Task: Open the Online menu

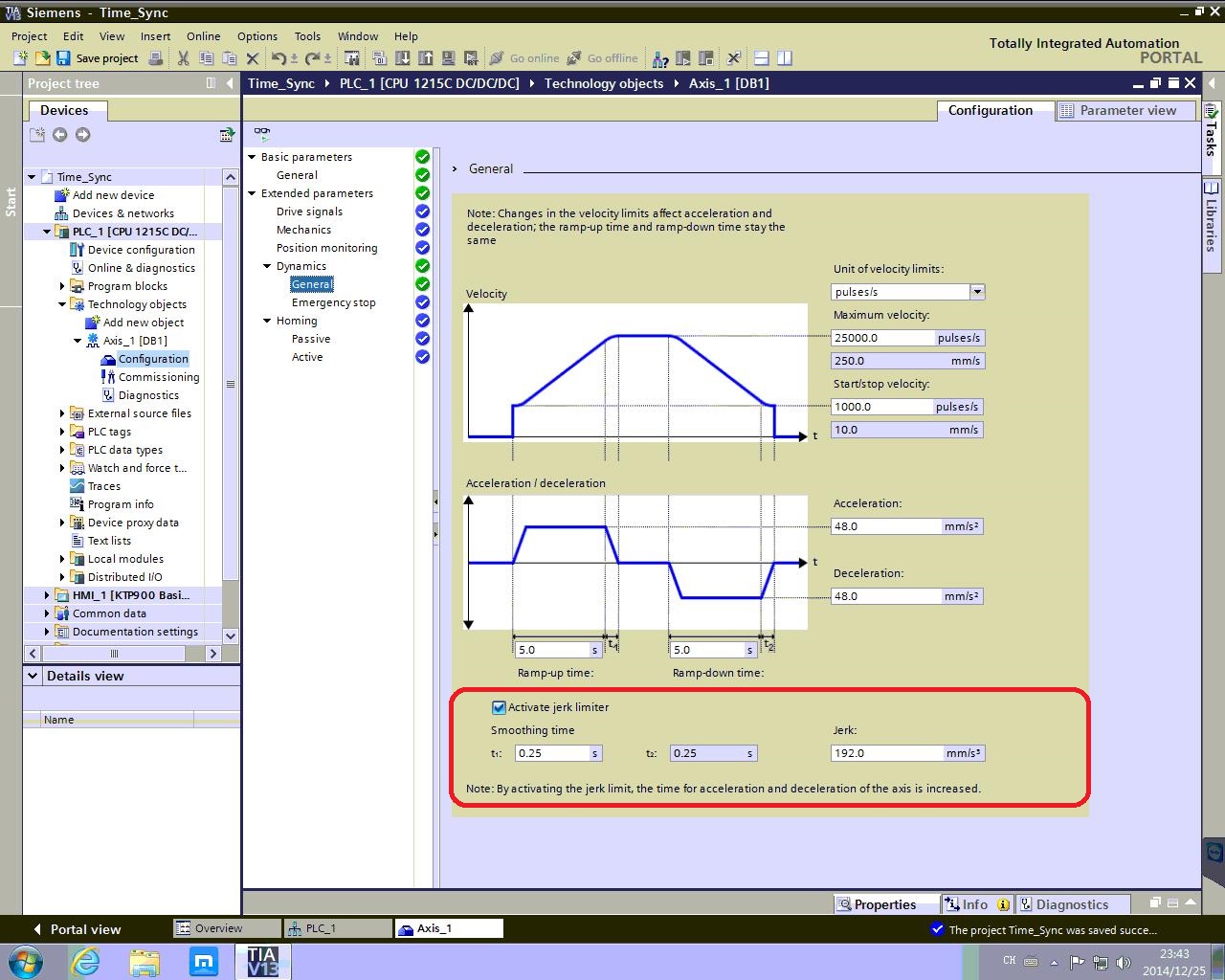Action: [203, 36]
